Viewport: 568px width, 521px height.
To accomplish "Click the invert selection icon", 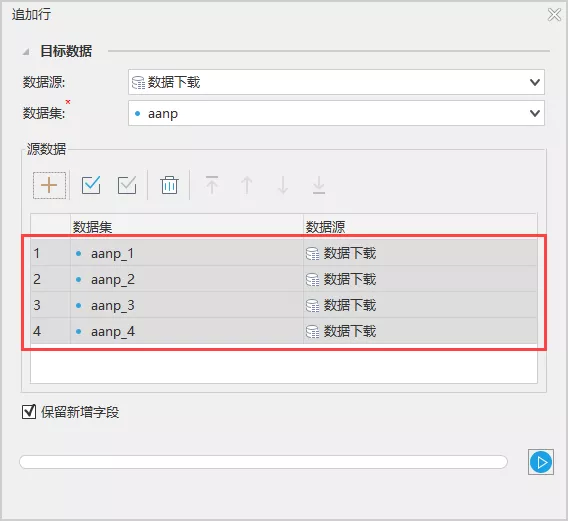I will pyautogui.click(x=127, y=185).
